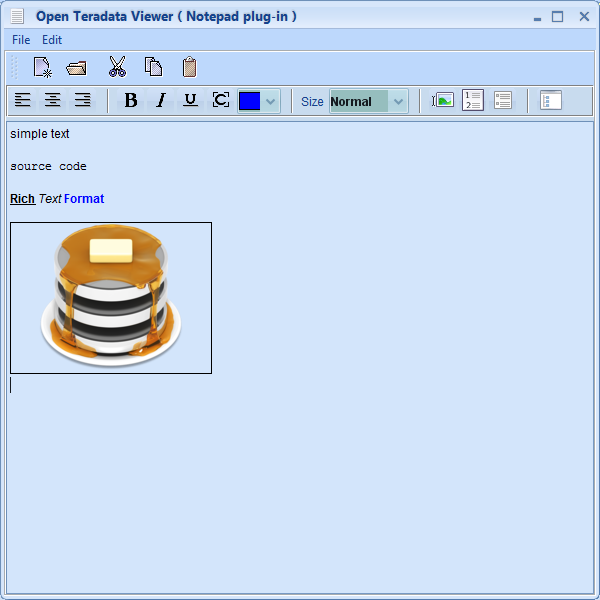
Task: Cut selection with the scissors icon
Action: click(x=117, y=68)
